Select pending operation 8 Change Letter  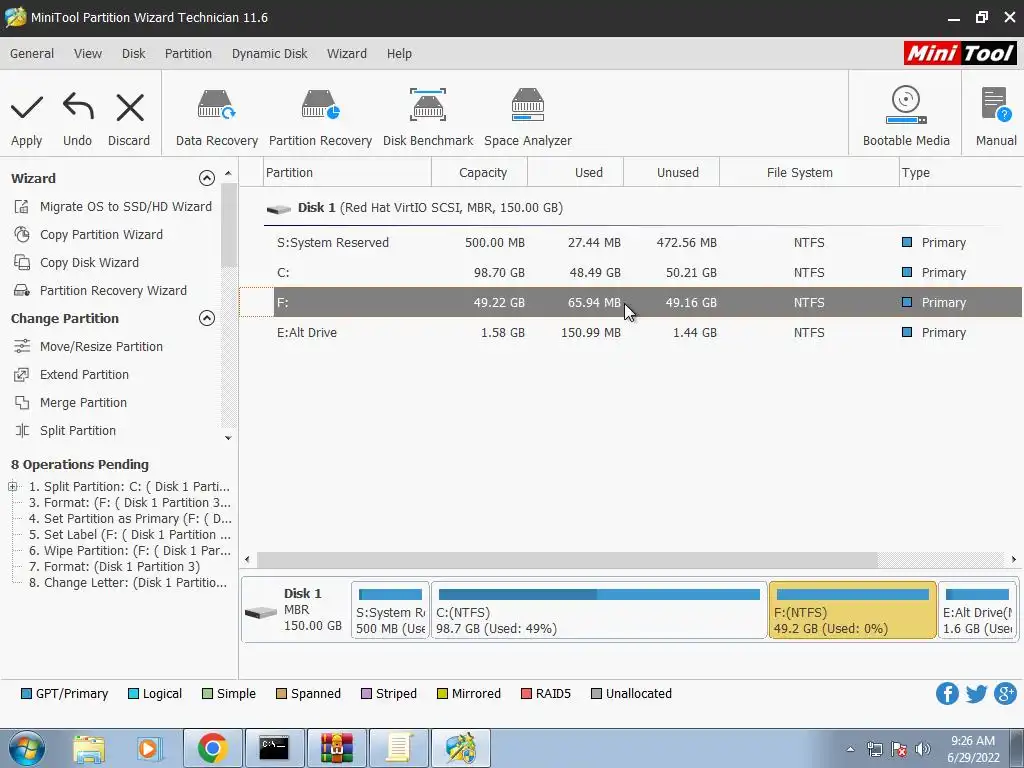coord(128,583)
